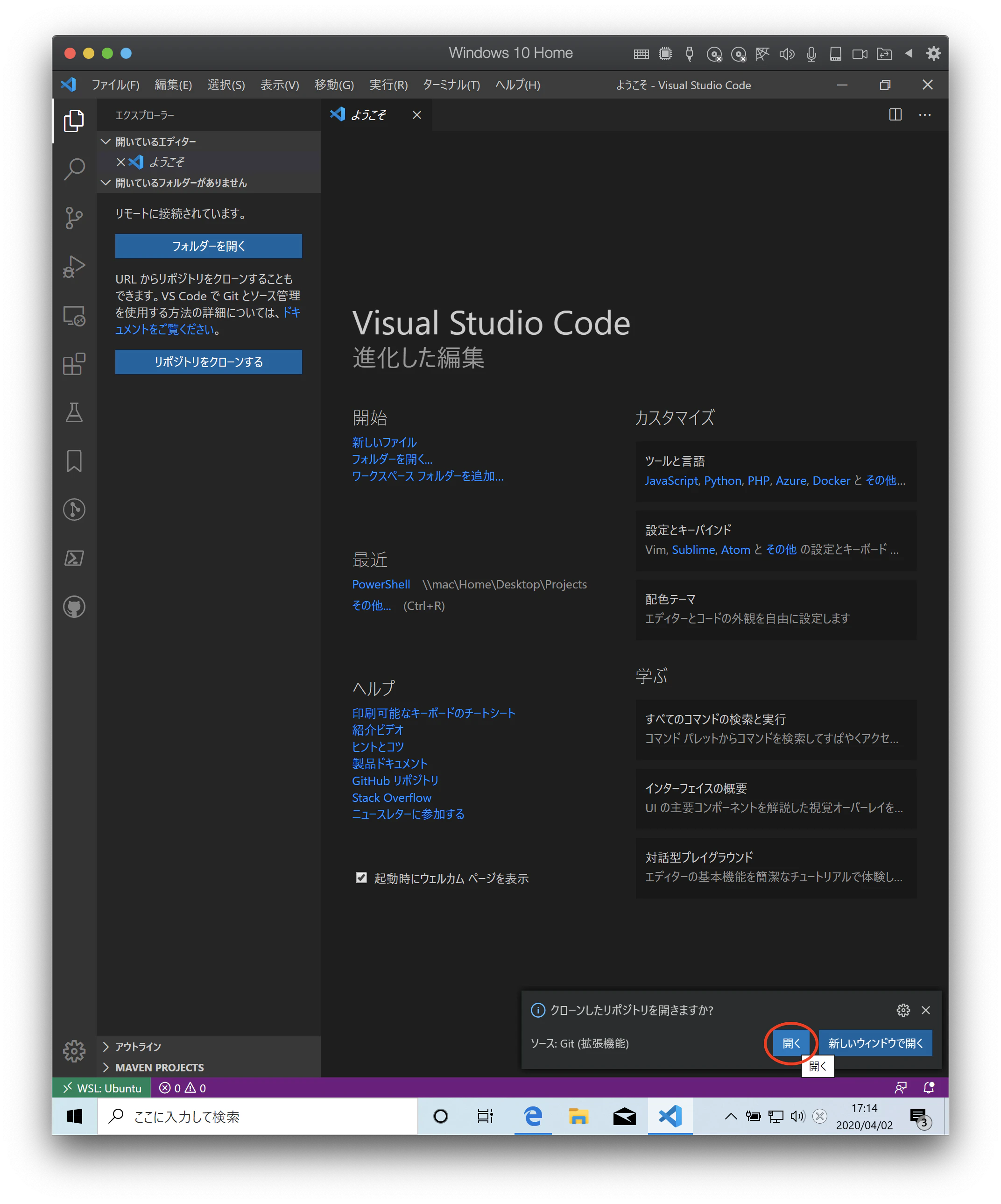The image size is (1001, 1204).
Task: Click the 印刷可能なキーボードのチートシート link
Action: (x=434, y=713)
